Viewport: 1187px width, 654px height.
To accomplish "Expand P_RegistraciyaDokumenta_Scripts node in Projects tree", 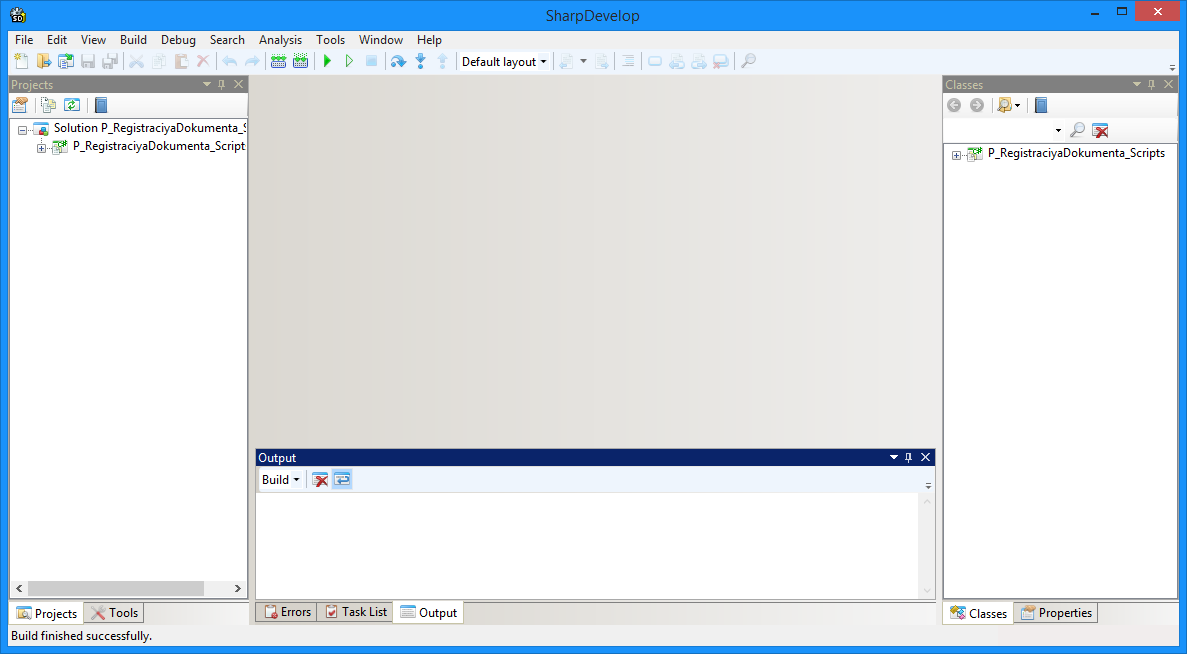I will 42,148.
